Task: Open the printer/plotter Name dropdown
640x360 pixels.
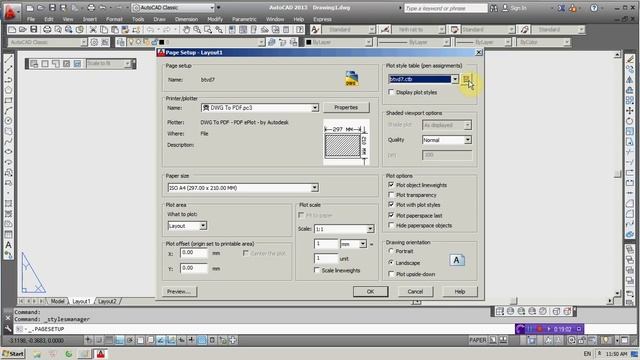Action: pos(315,108)
